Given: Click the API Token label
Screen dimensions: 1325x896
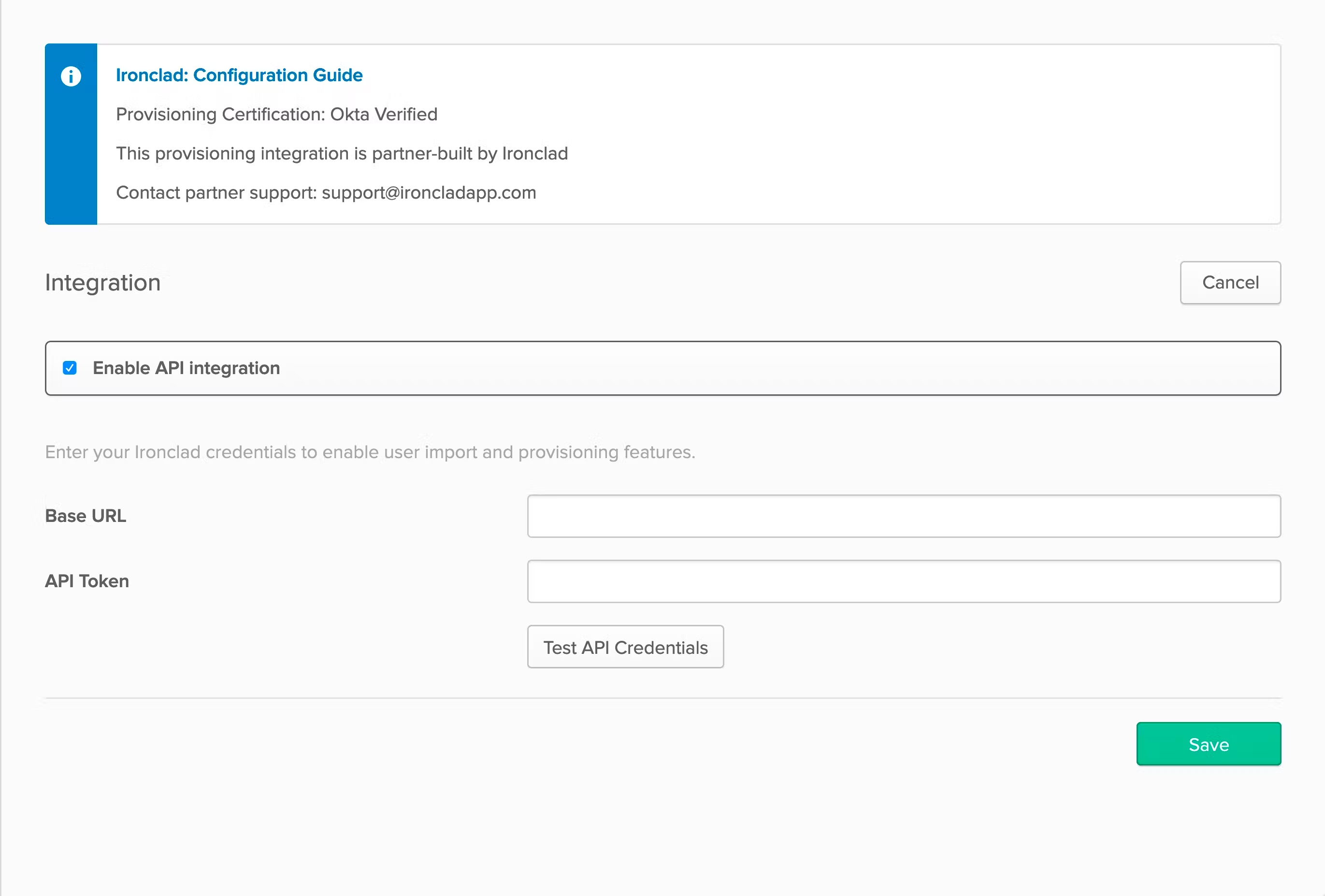Looking at the screenshot, I should 87,581.
